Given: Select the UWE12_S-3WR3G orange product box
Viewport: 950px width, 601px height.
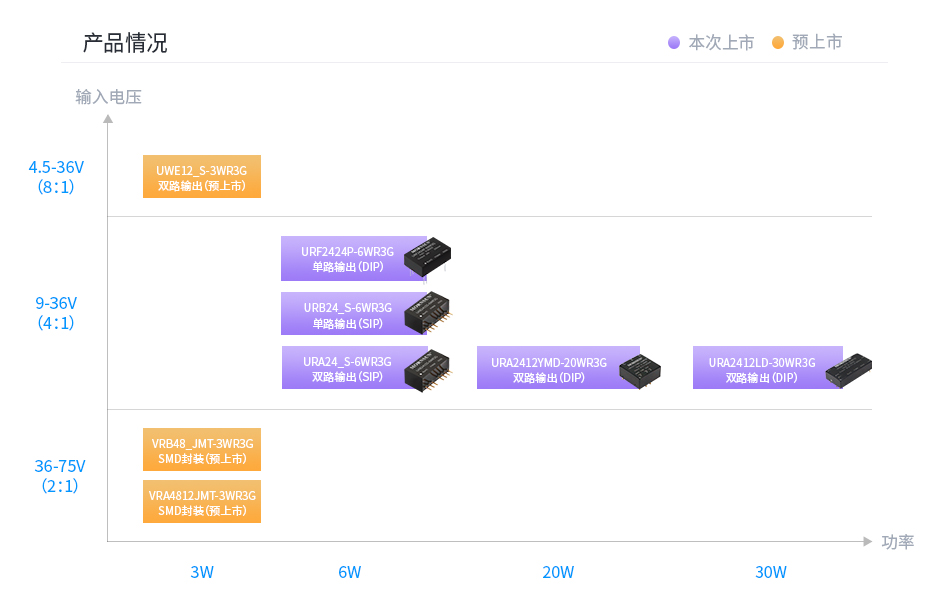Looking at the screenshot, I should click(x=202, y=177).
